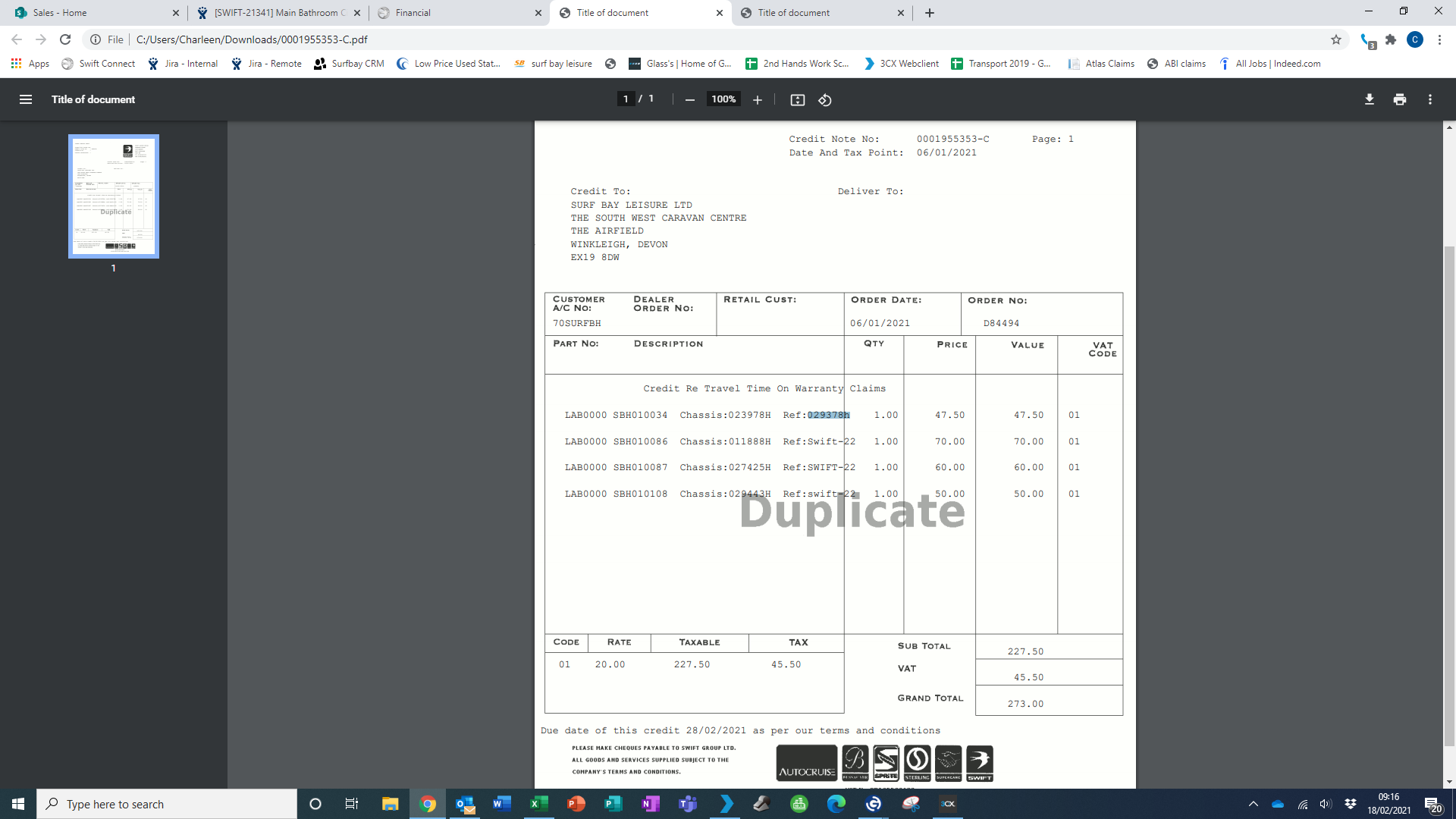Viewport: 1456px width, 819px height.
Task: Open Excel from the taskbar
Action: pos(538,804)
